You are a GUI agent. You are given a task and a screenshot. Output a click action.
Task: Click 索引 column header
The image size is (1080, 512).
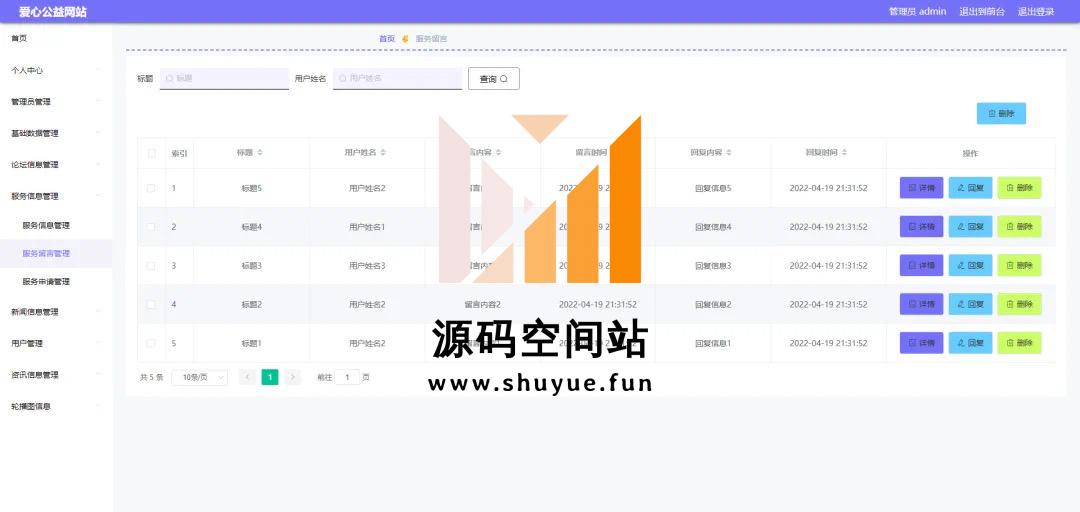coord(179,153)
